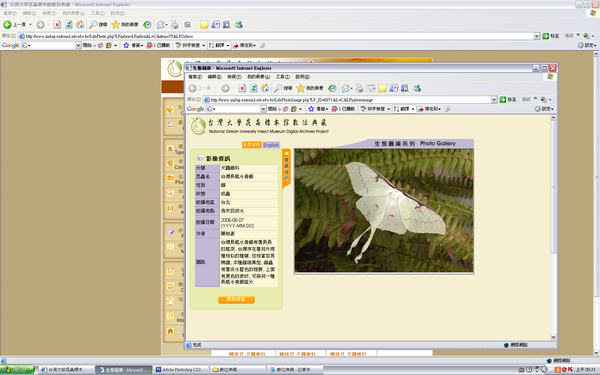Expand Back history arrow in main window
The width and height of the screenshot is (600, 375).
(x=31, y=25)
